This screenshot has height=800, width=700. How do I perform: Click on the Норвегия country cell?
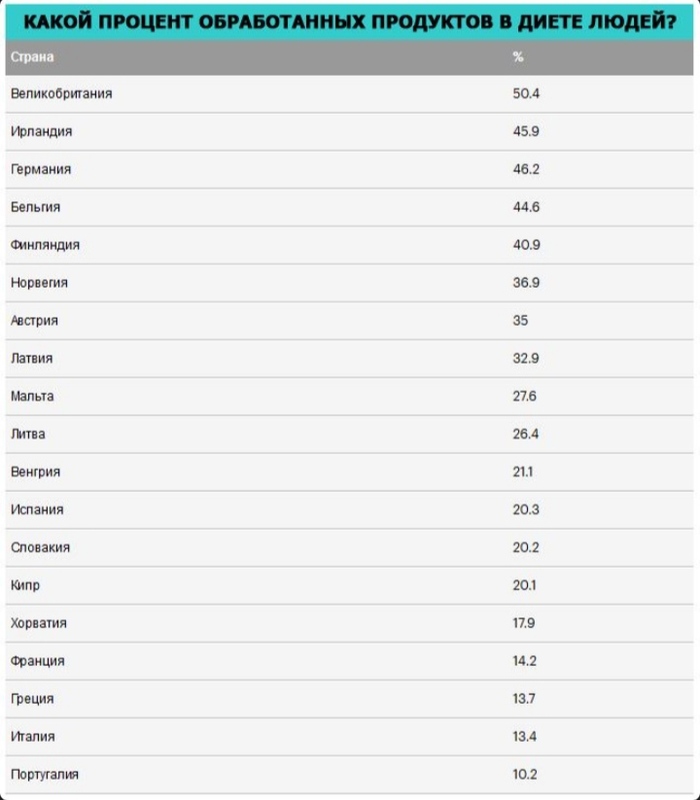39,283
